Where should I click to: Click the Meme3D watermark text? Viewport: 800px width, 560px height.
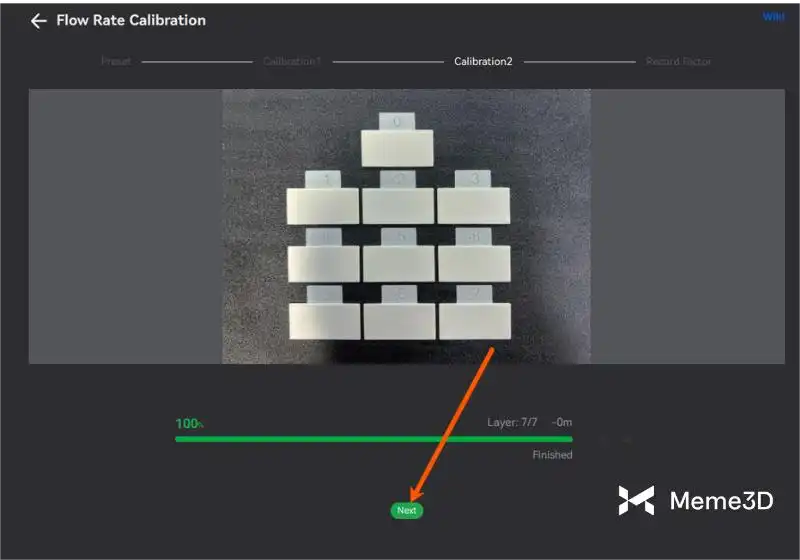coord(720,501)
